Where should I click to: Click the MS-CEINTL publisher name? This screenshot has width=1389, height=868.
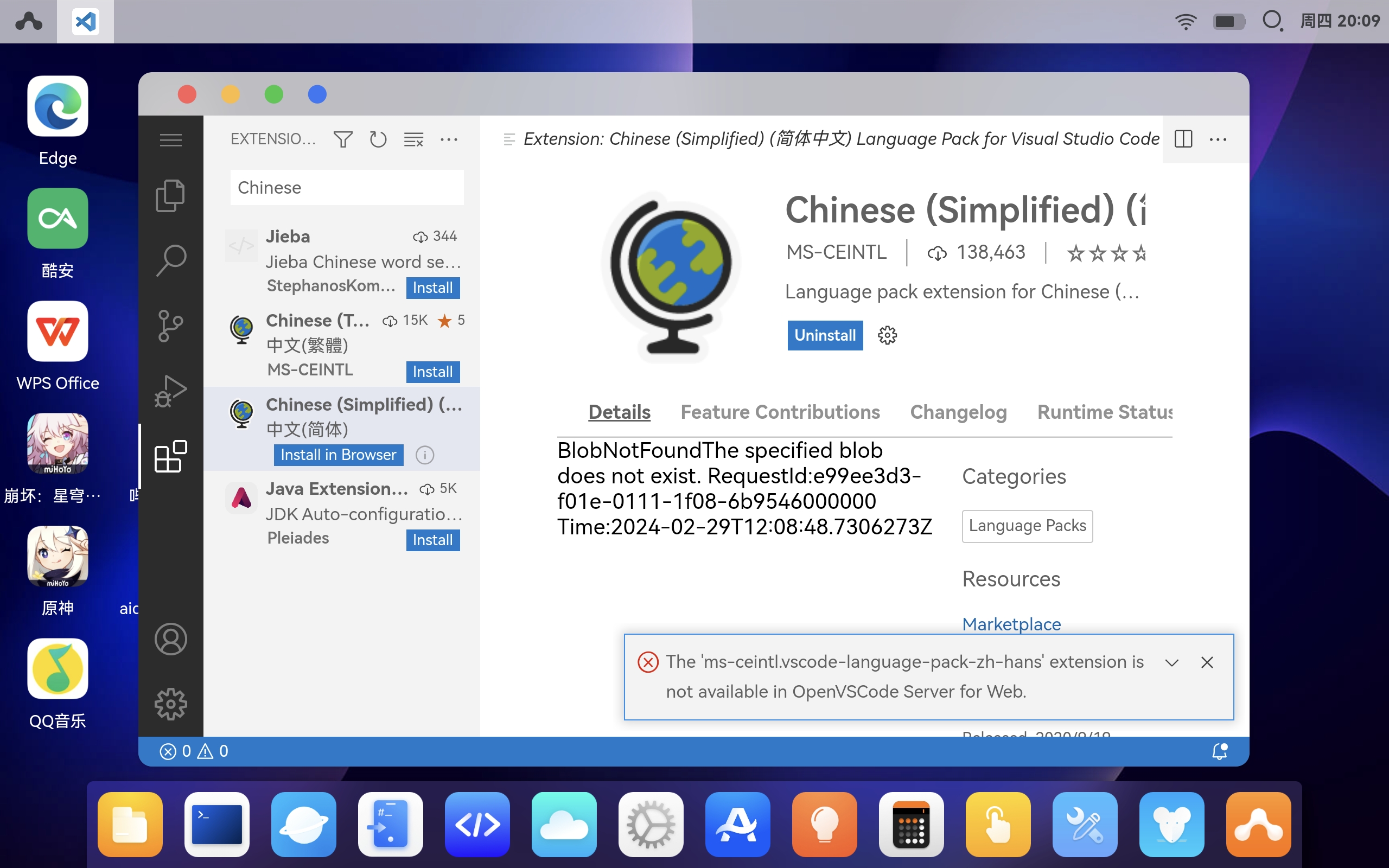836,252
